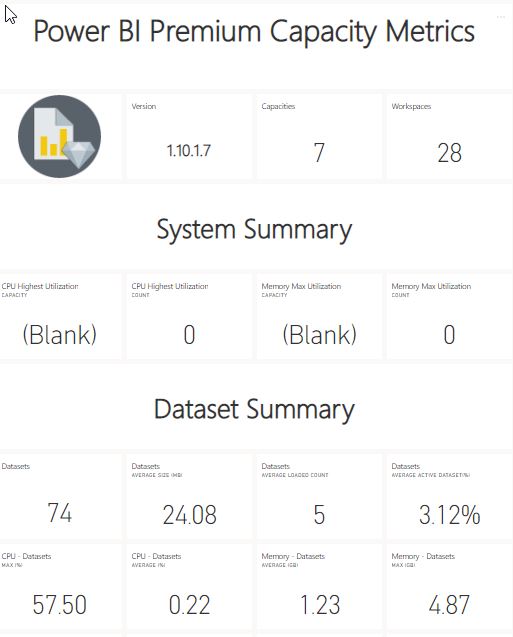This screenshot has height=637, width=513.
Task: Open CPU Highest Utilization Capacity (Blank) tile
Action: click(x=60, y=316)
